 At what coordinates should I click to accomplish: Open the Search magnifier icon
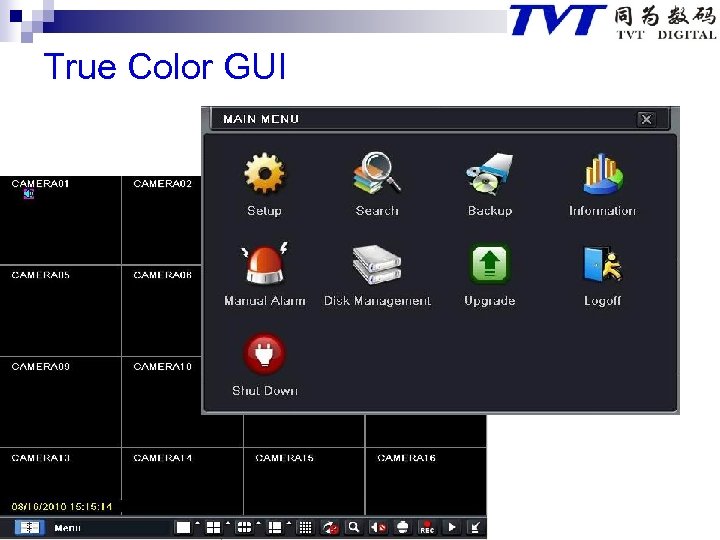click(x=377, y=173)
